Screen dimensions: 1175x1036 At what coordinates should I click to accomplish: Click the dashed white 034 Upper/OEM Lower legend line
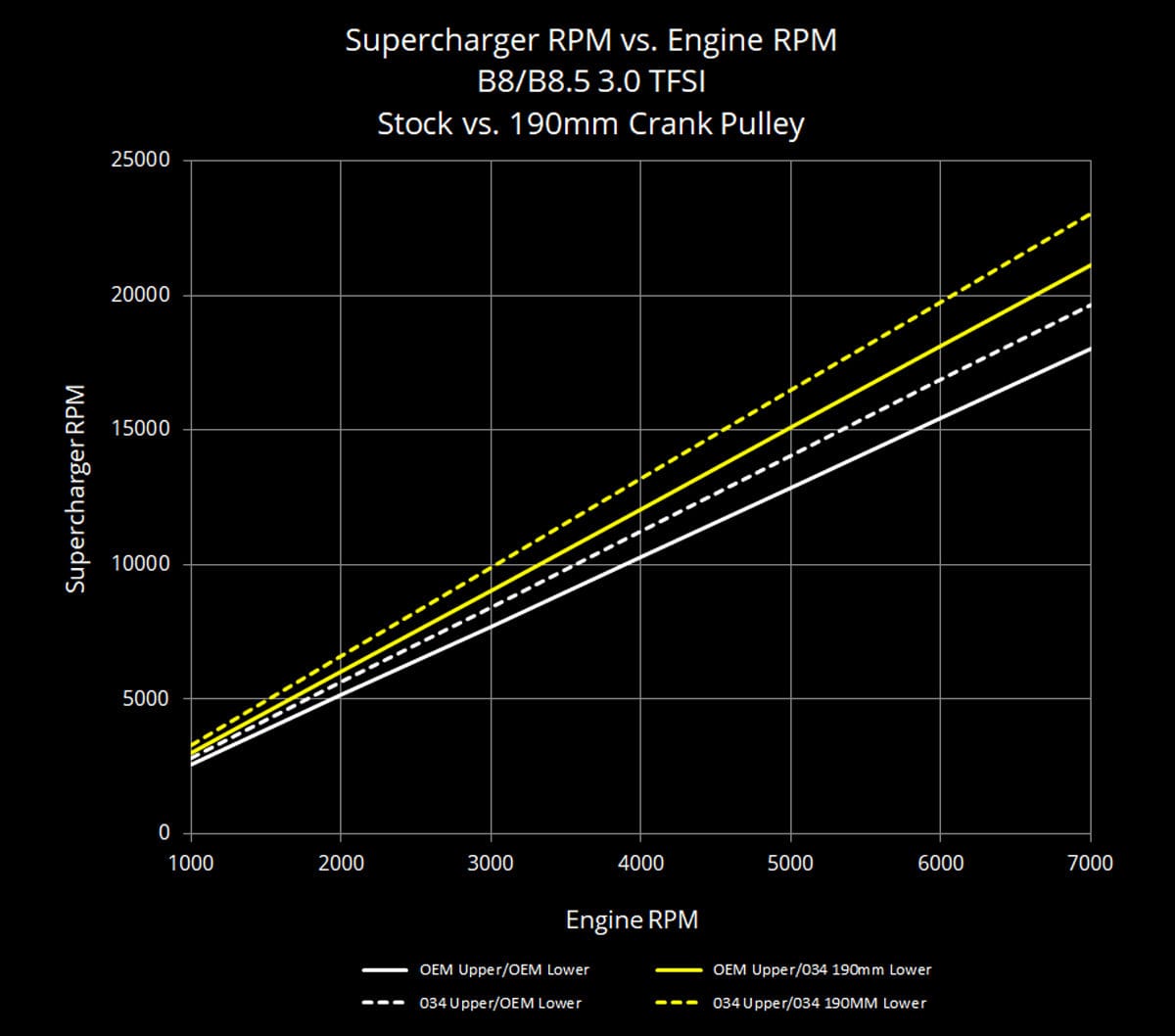tap(384, 1003)
